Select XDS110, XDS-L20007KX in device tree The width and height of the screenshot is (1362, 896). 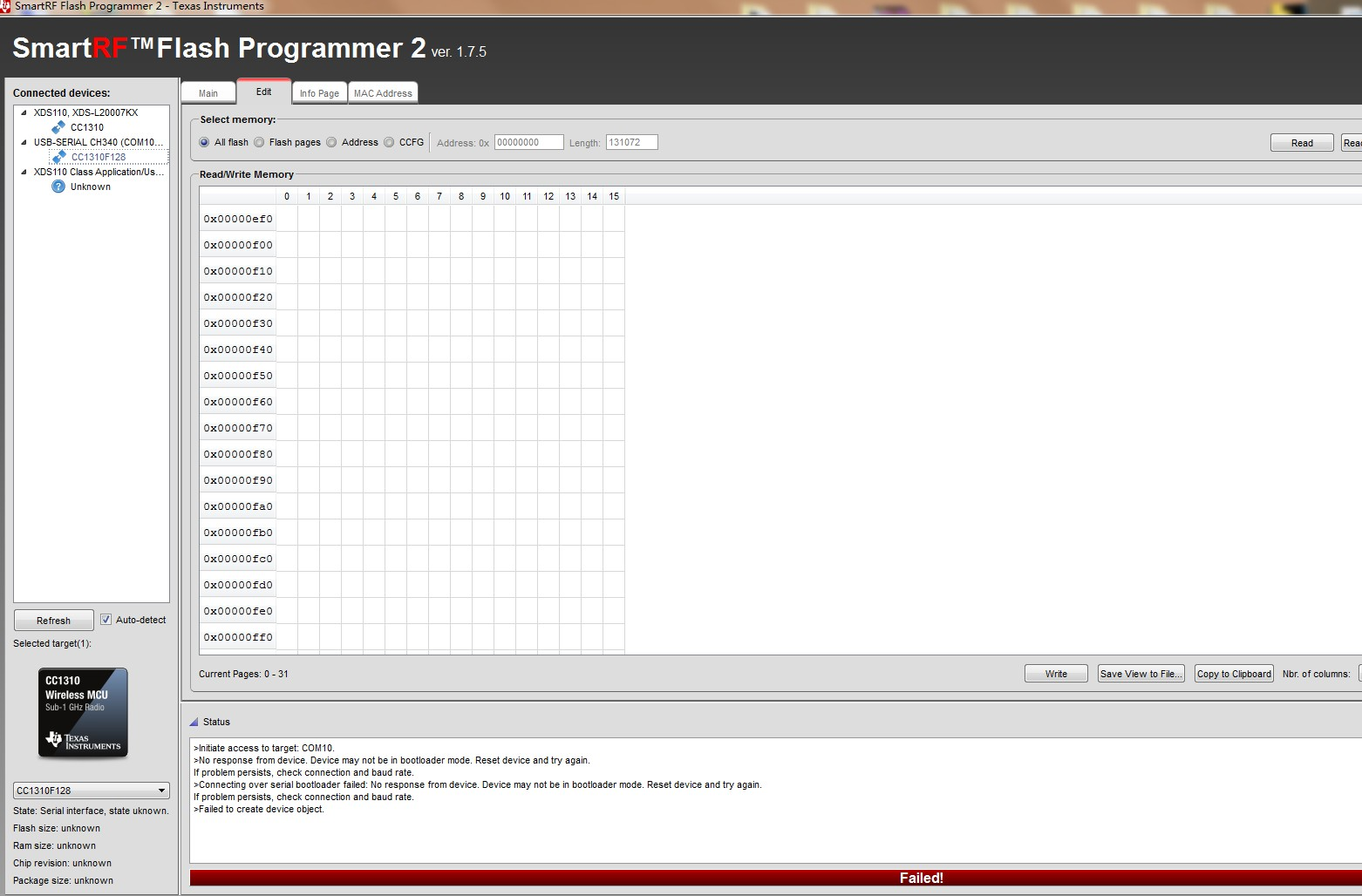coord(85,112)
